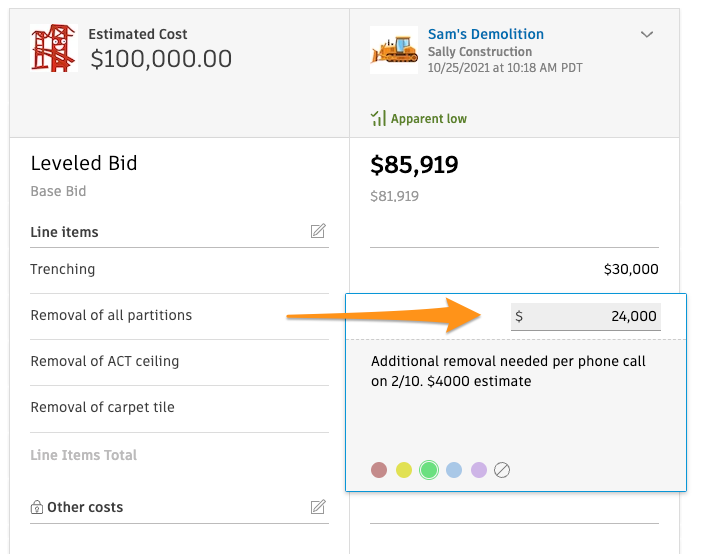Pick the light blue color swatch
Screen dimensions: 718x554
point(454,470)
